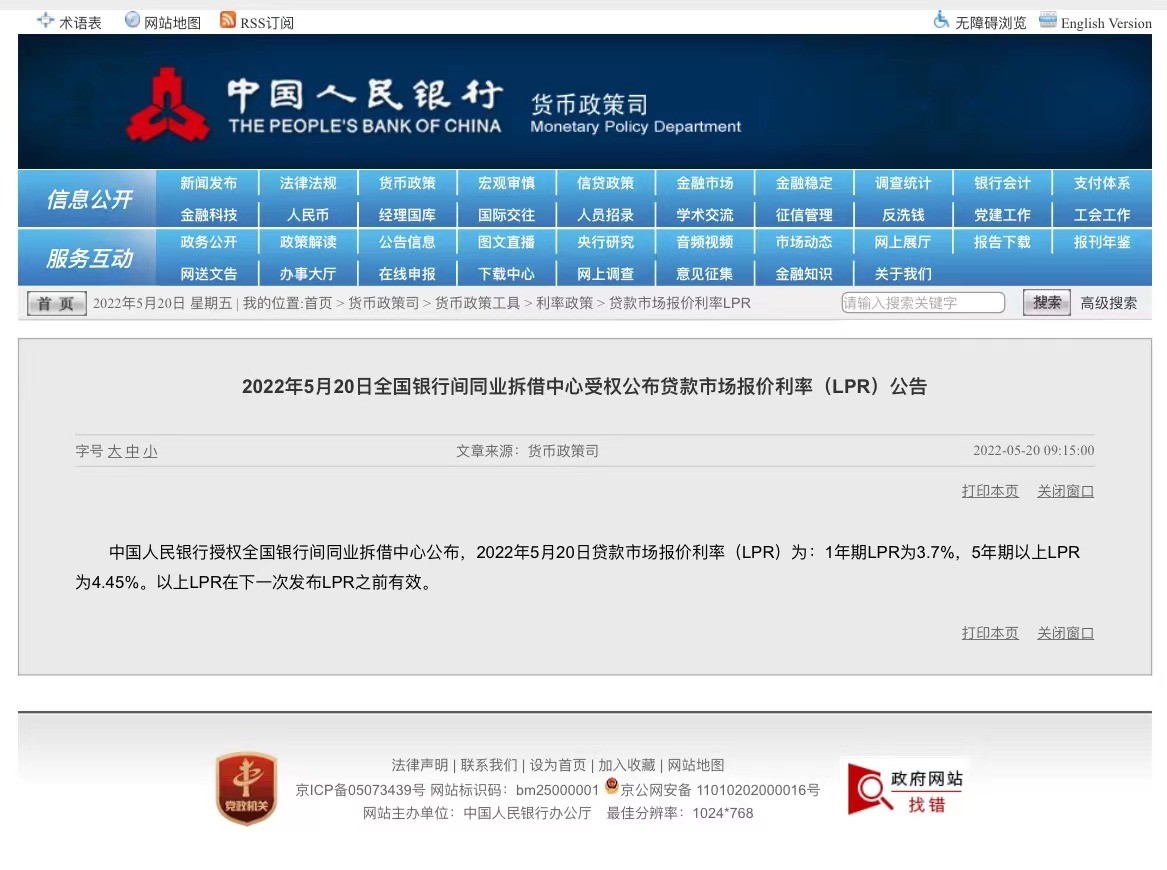Go to 图文直播 section
The height and width of the screenshot is (870, 1167).
(x=506, y=242)
